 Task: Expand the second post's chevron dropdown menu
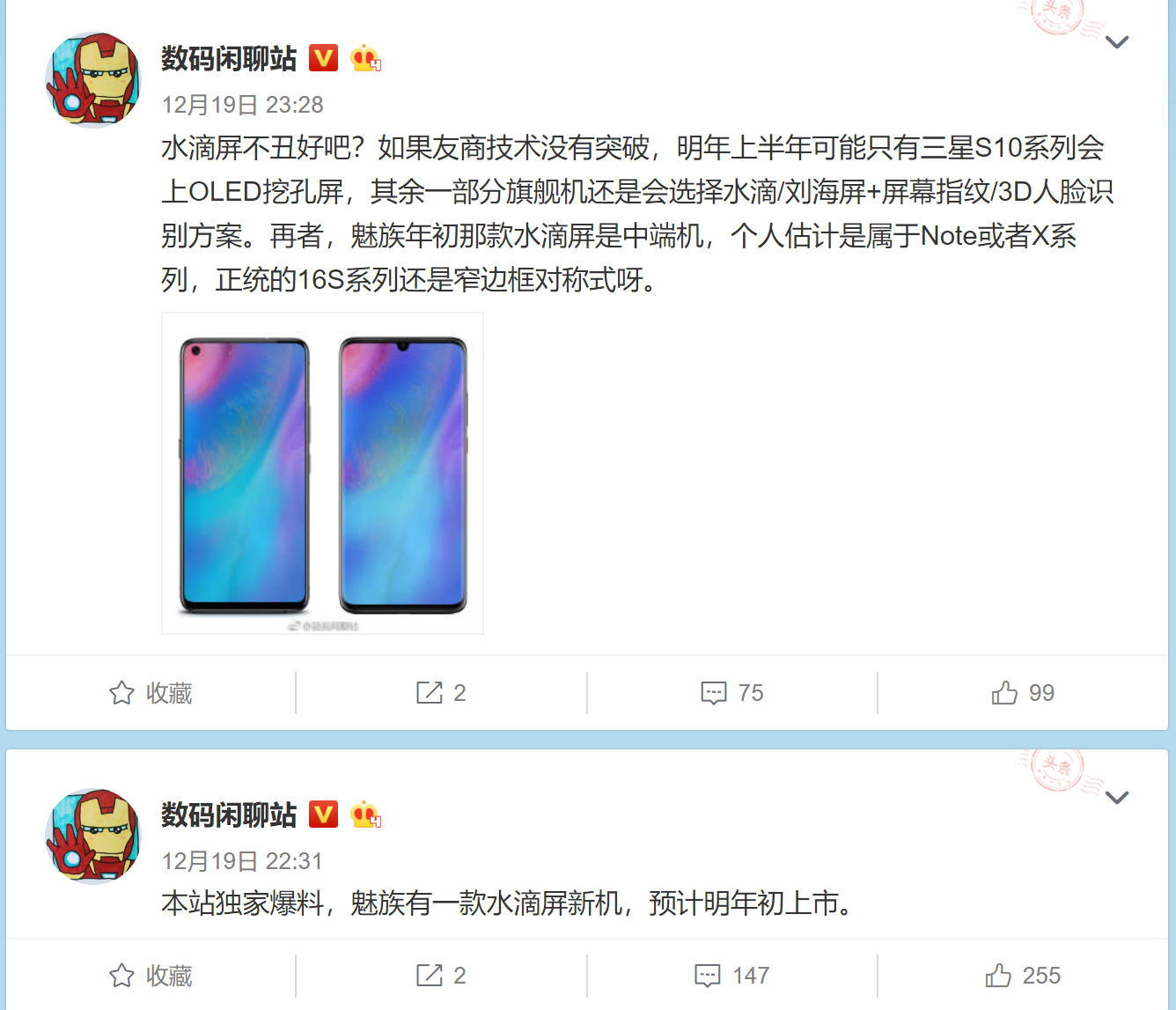(x=1117, y=798)
